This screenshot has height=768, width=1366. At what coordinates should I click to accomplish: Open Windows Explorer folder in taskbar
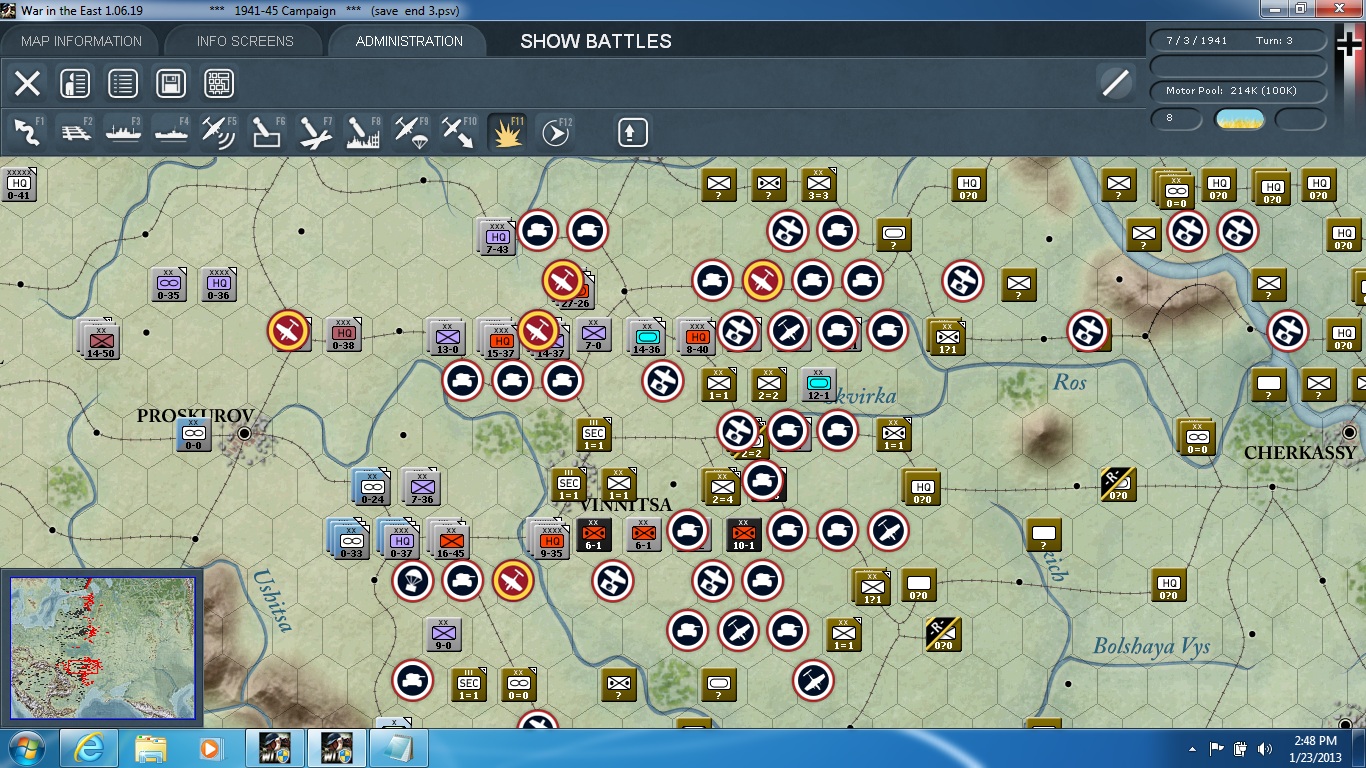(x=151, y=748)
